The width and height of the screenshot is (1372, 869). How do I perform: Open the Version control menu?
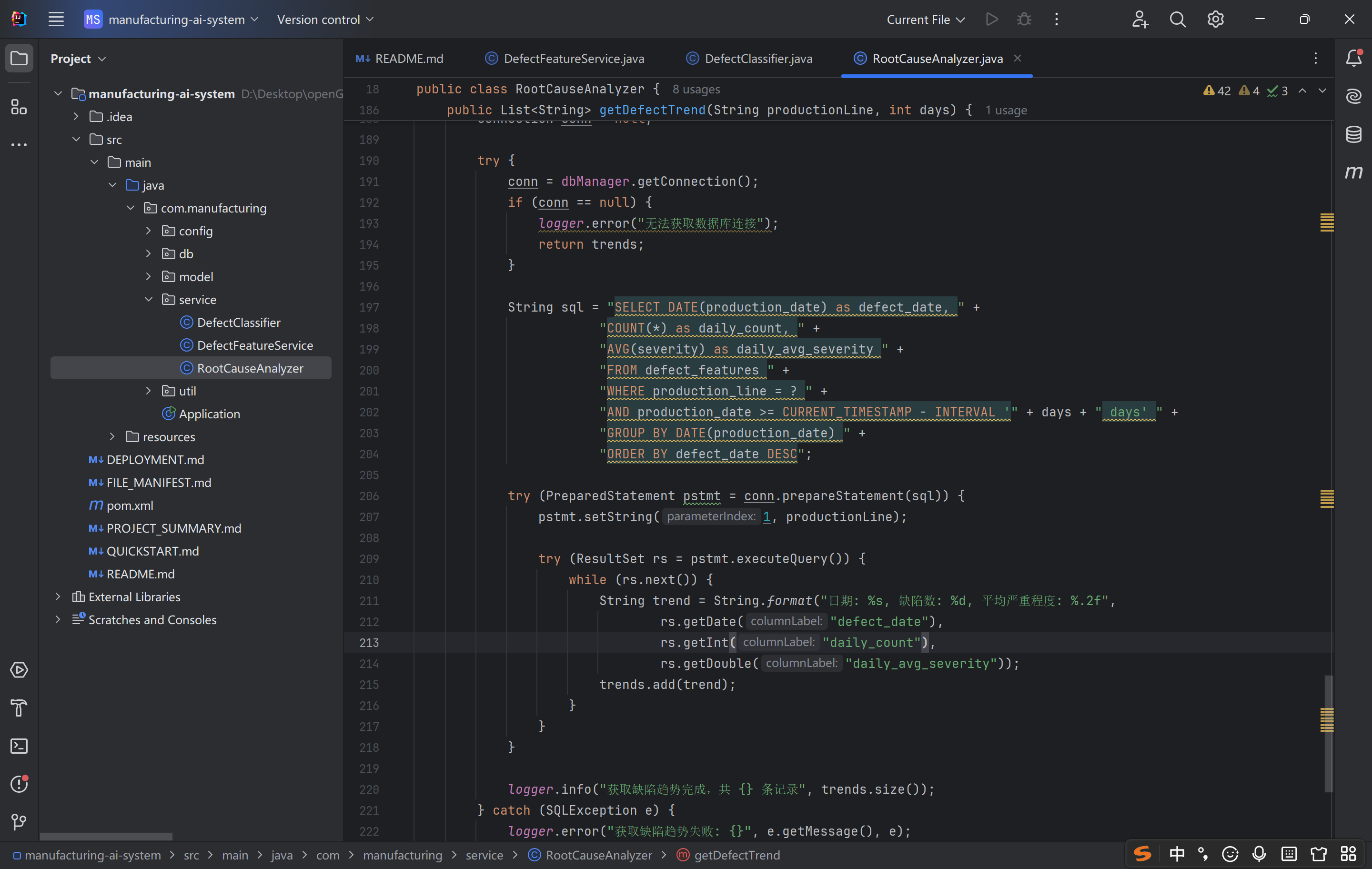click(325, 20)
